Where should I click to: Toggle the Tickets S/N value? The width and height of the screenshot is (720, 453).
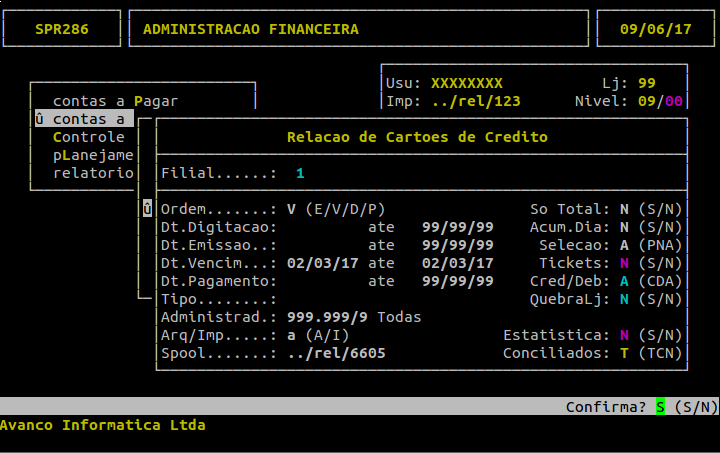(624, 263)
